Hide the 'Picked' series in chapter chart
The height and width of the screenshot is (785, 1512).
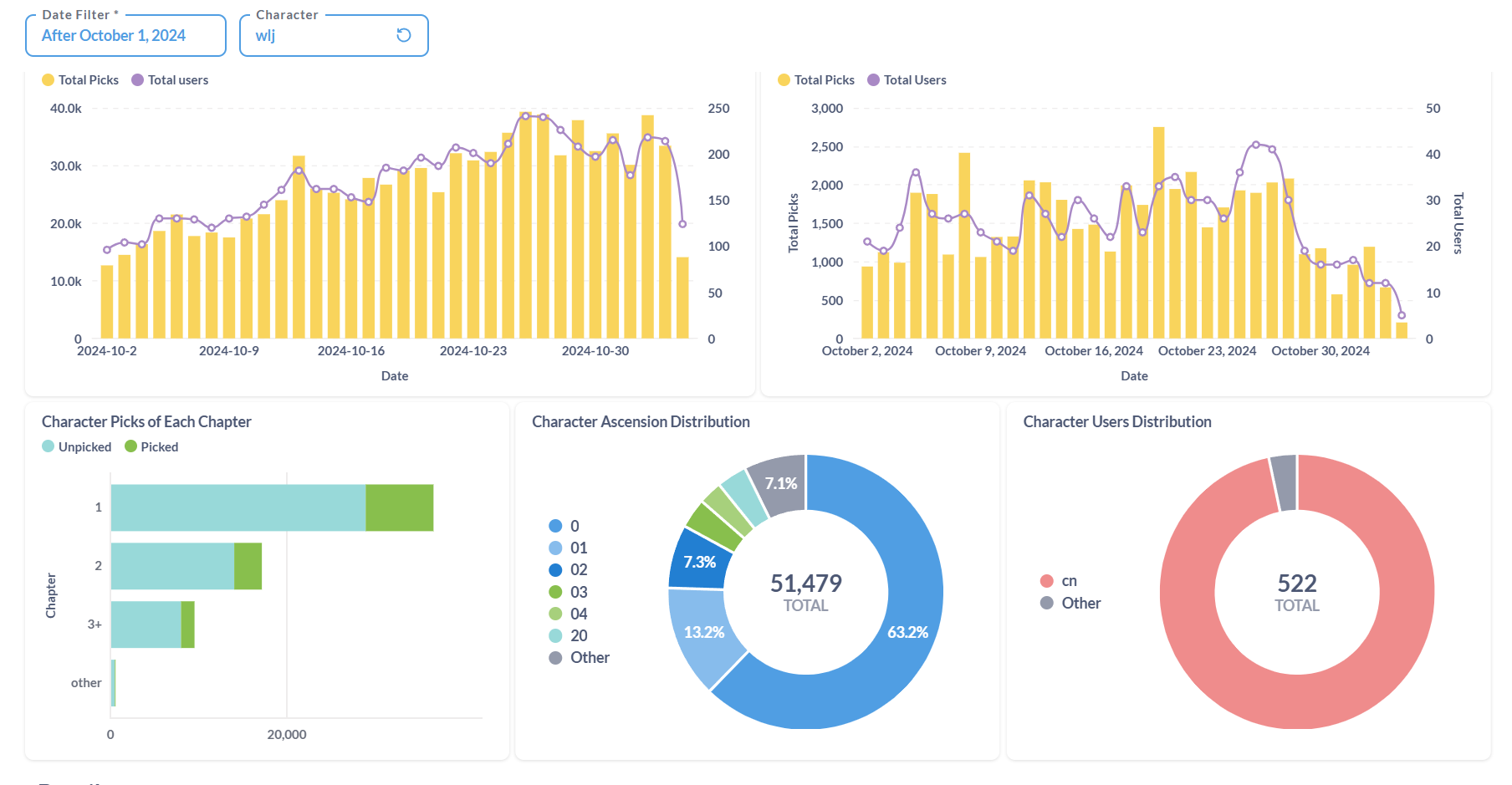[151, 447]
